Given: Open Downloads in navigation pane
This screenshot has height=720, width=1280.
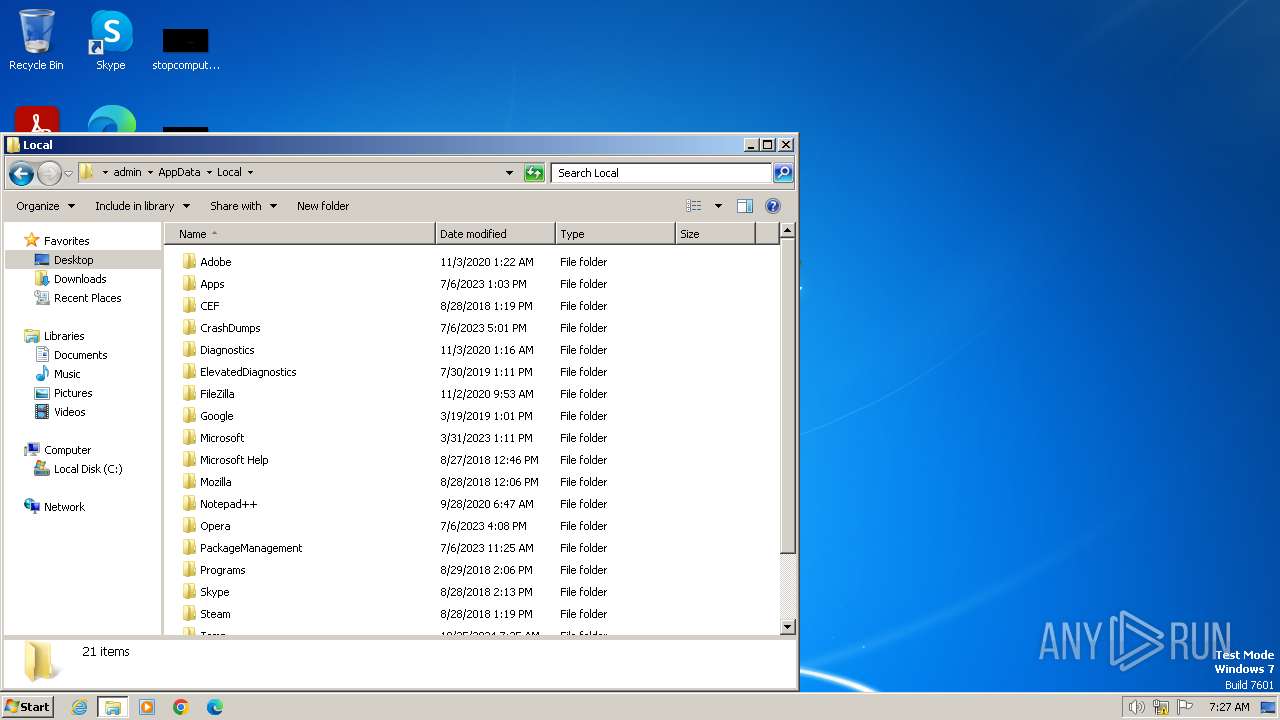Looking at the screenshot, I should (x=79, y=279).
